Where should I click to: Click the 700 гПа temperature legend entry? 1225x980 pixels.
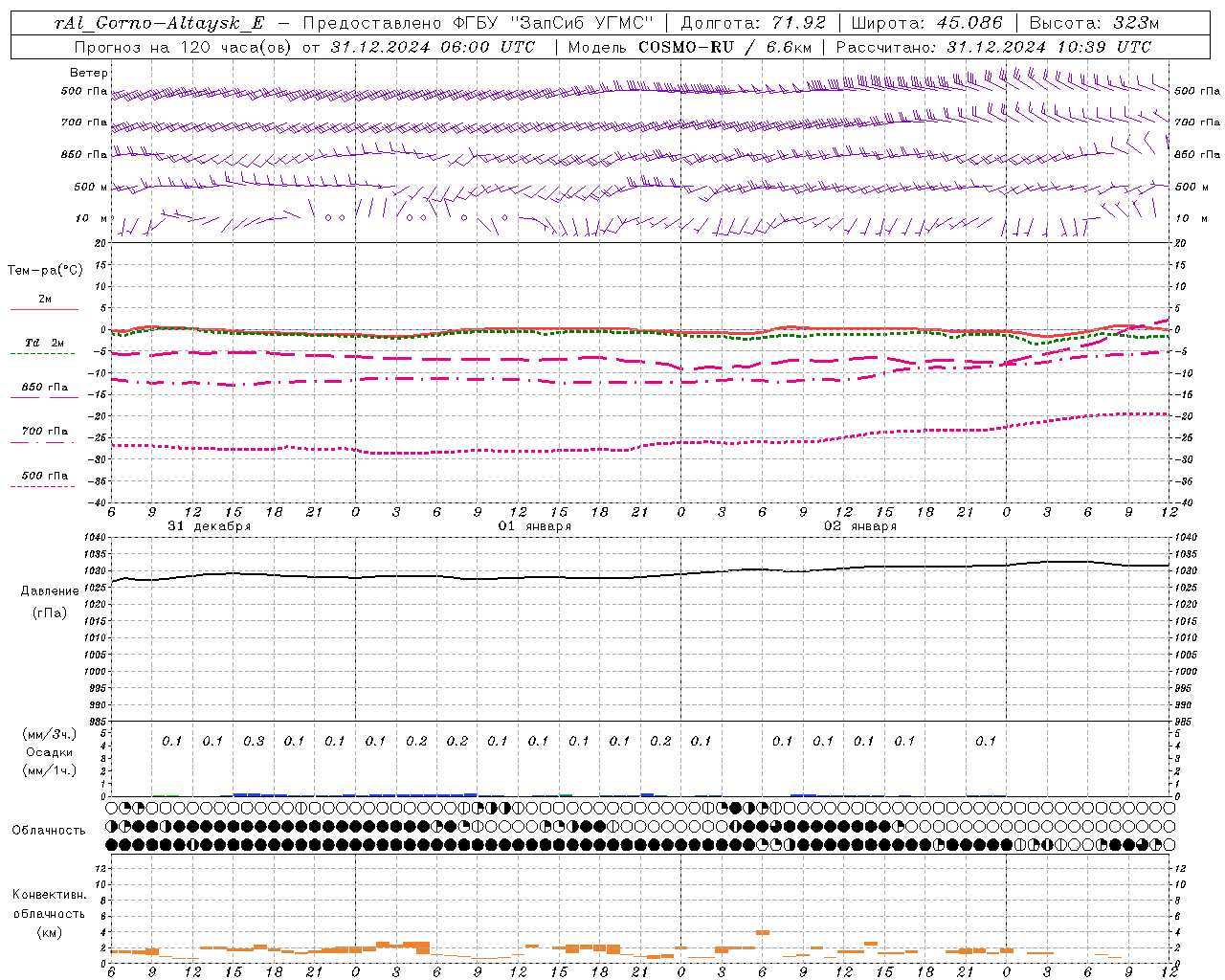pyautogui.click(x=45, y=431)
